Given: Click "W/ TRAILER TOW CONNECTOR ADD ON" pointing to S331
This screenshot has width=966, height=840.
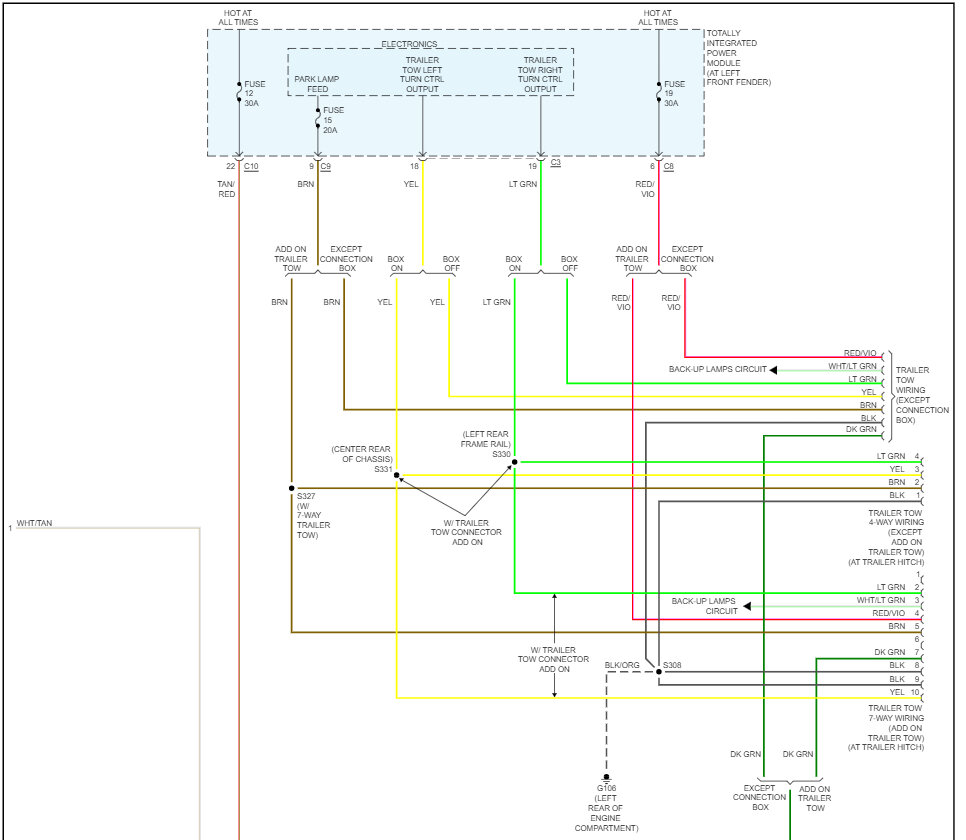Looking at the screenshot, I should (x=466, y=533).
